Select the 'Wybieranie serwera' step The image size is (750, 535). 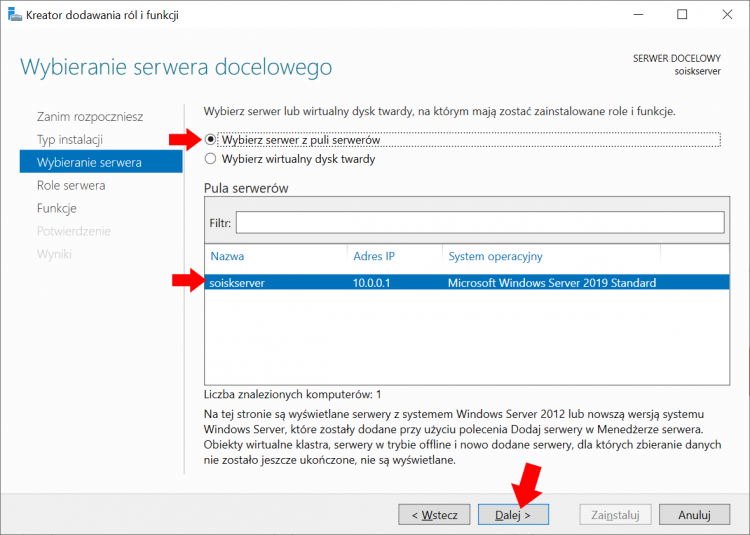[x=101, y=162]
